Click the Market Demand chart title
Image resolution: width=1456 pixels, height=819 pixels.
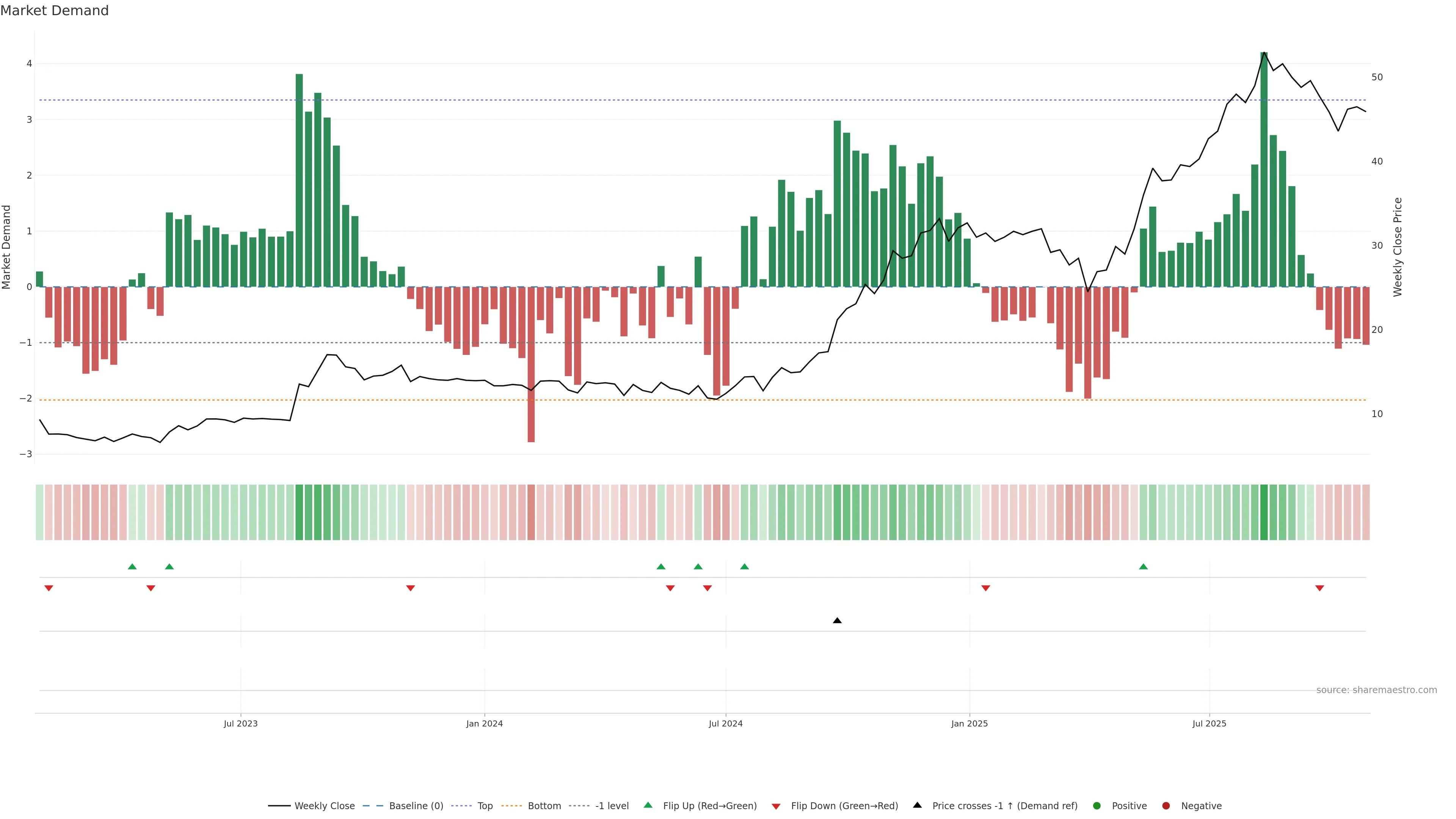pyautogui.click(x=54, y=11)
